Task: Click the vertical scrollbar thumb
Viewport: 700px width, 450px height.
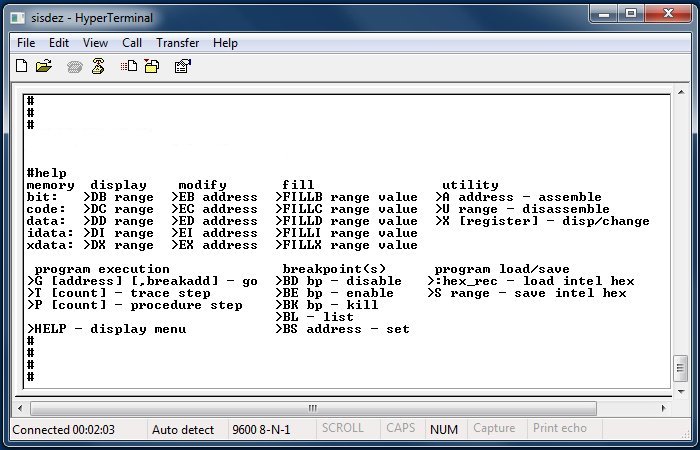Action: click(x=680, y=367)
